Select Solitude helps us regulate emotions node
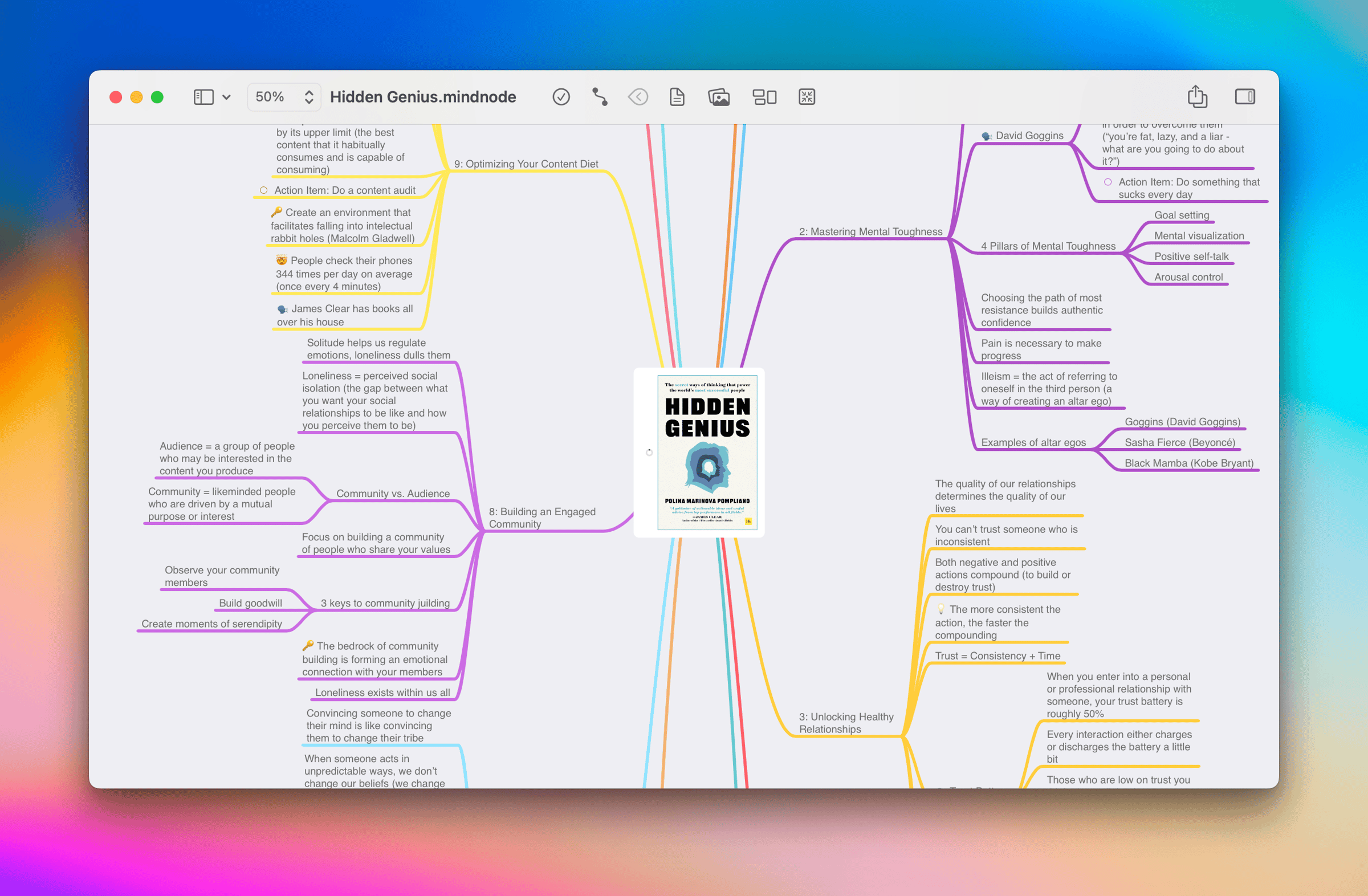 point(378,349)
